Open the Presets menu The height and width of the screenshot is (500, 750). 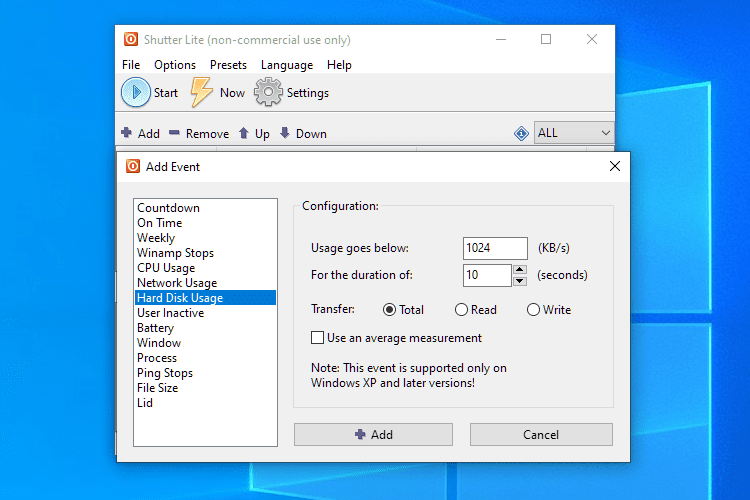pyautogui.click(x=228, y=65)
